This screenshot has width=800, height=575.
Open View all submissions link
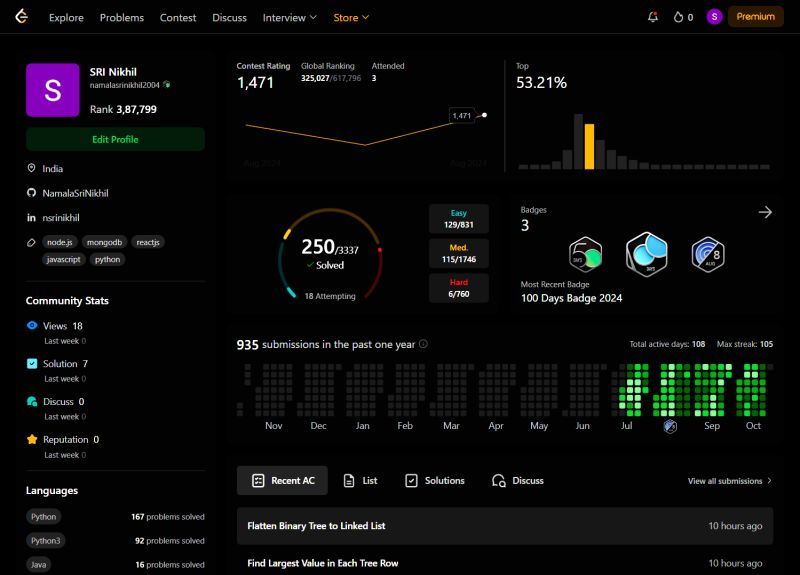coord(730,481)
